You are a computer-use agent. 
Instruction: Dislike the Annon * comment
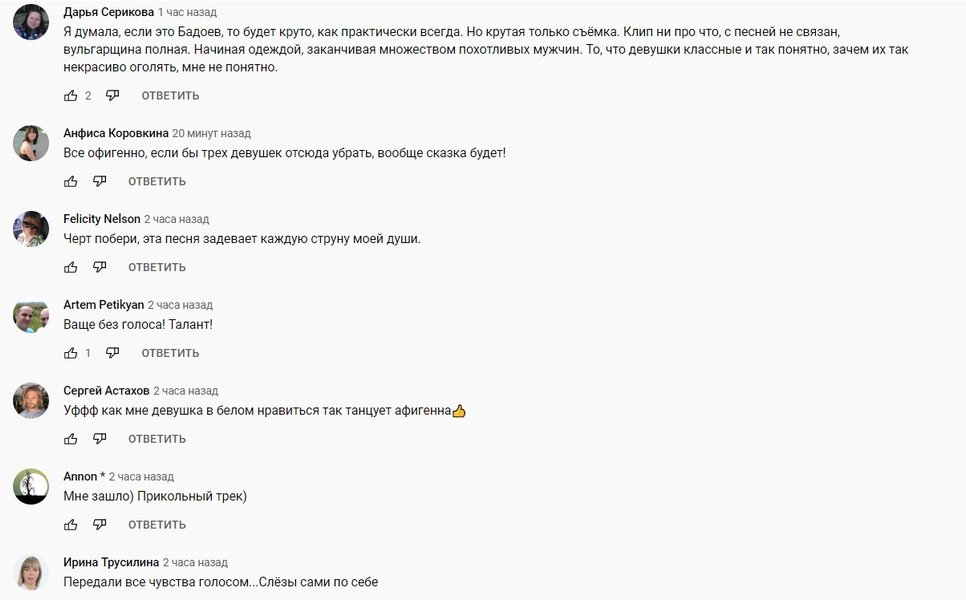pos(99,525)
